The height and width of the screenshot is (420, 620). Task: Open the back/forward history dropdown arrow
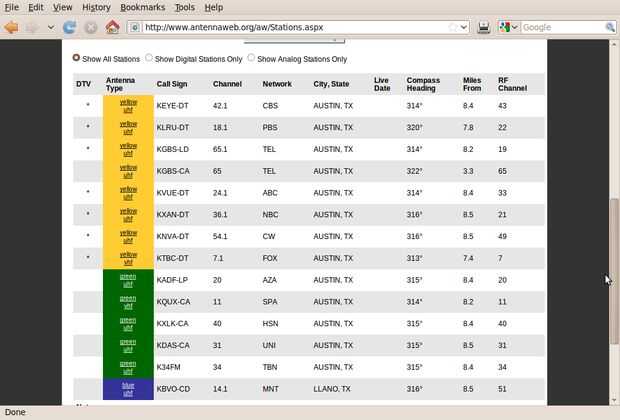pyautogui.click(x=51, y=27)
